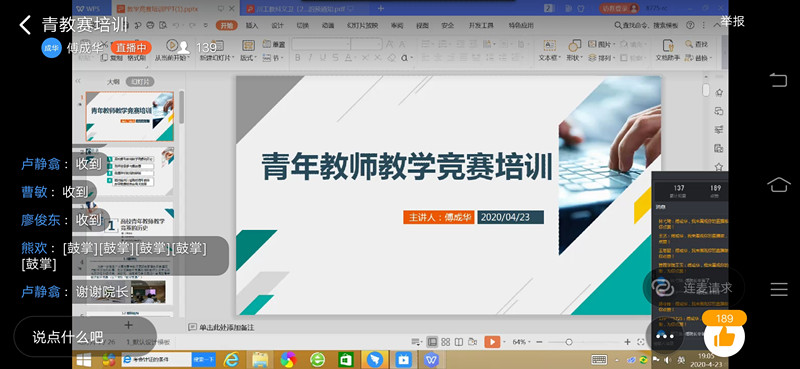
Task: Select reading view book icon in status bar
Action: pos(459,341)
